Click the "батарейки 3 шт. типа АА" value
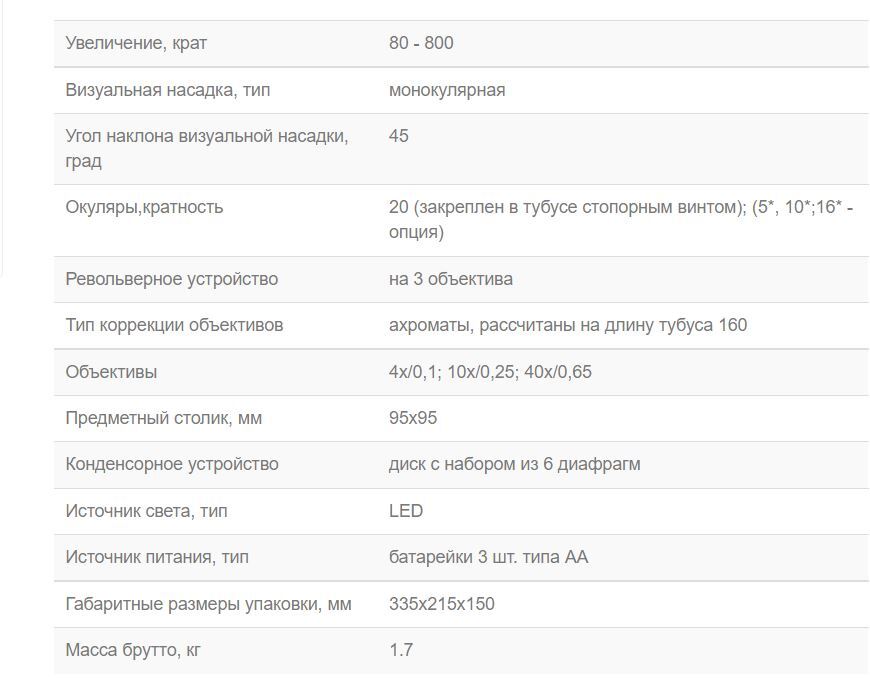This screenshot has height=678, width=870. (488, 557)
